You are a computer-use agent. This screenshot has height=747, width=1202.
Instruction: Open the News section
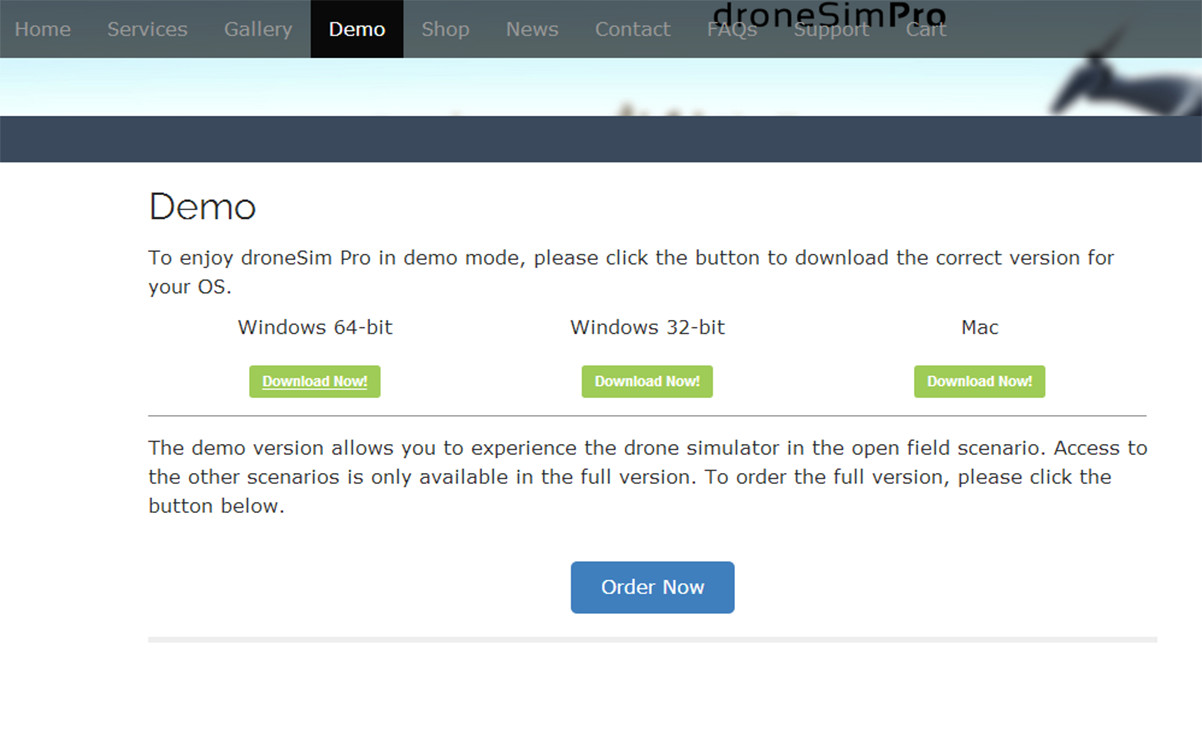(532, 29)
